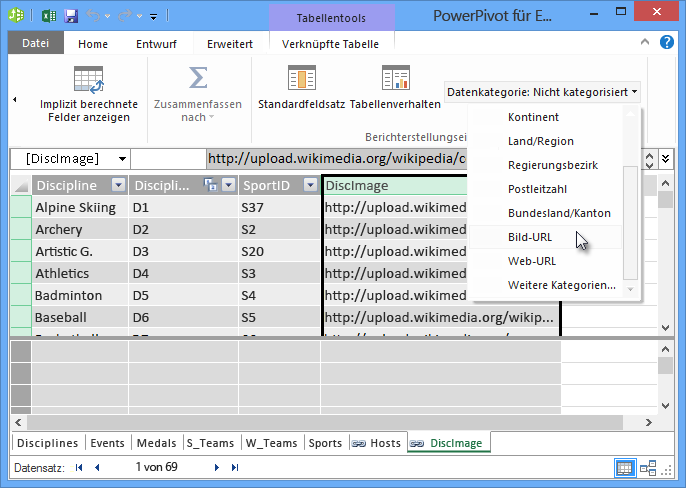Switch to Excel workbook icon
The image size is (686, 488).
coord(49,16)
